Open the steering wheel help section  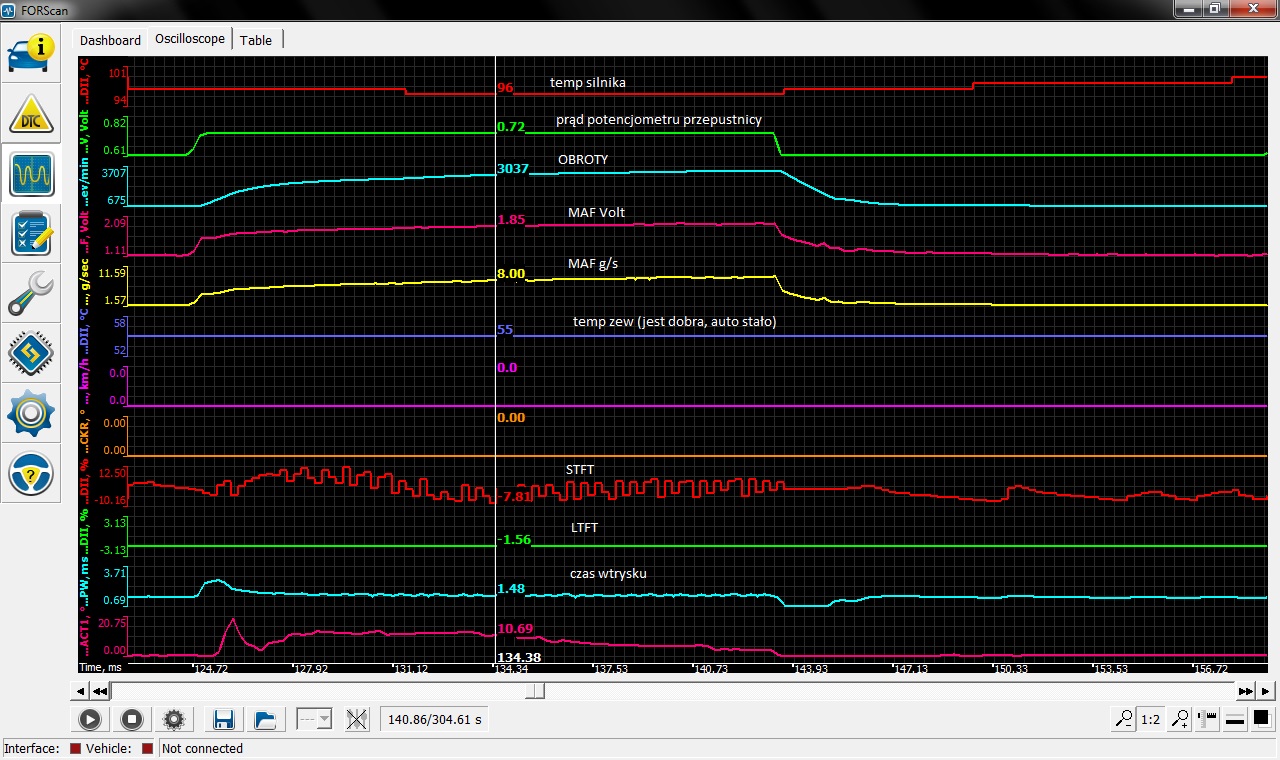coord(30,474)
